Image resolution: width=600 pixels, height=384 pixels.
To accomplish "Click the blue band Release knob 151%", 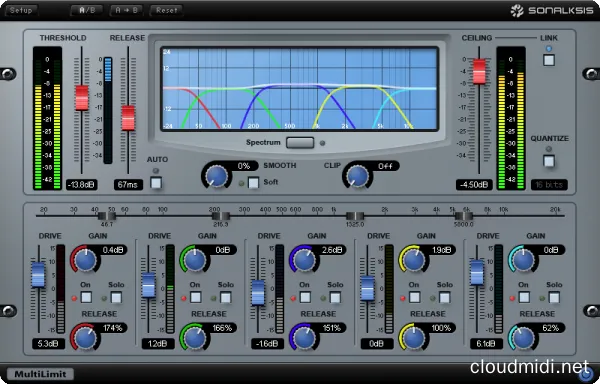I will (304, 338).
